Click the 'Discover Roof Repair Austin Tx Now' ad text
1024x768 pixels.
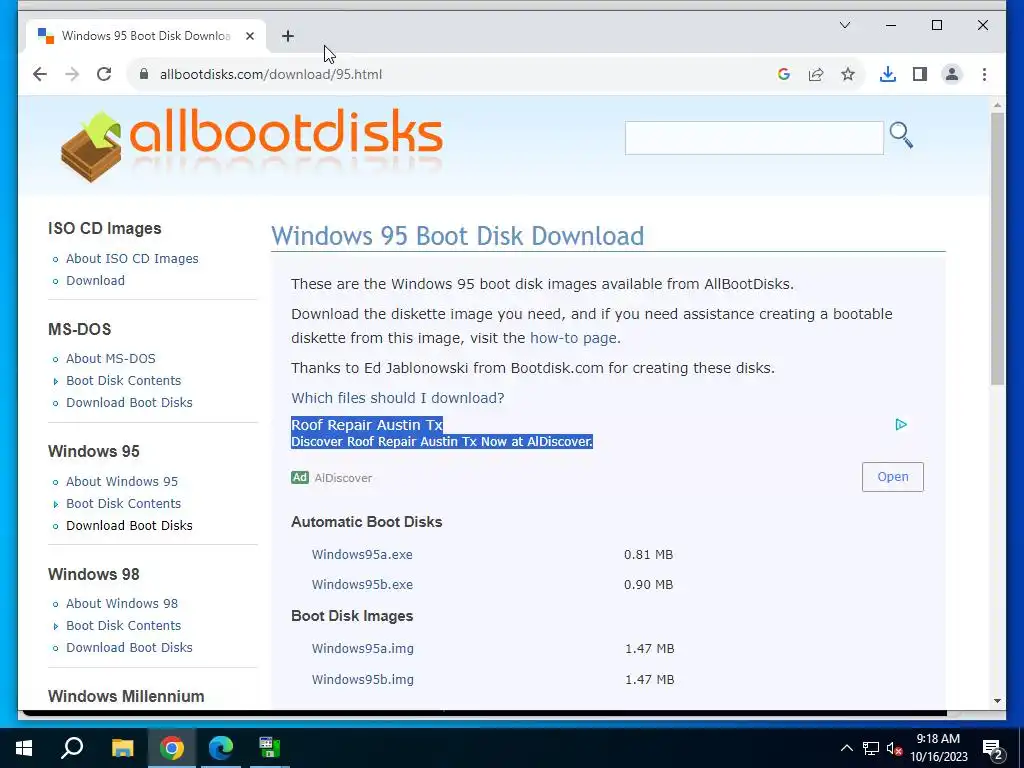[x=442, y=441]
